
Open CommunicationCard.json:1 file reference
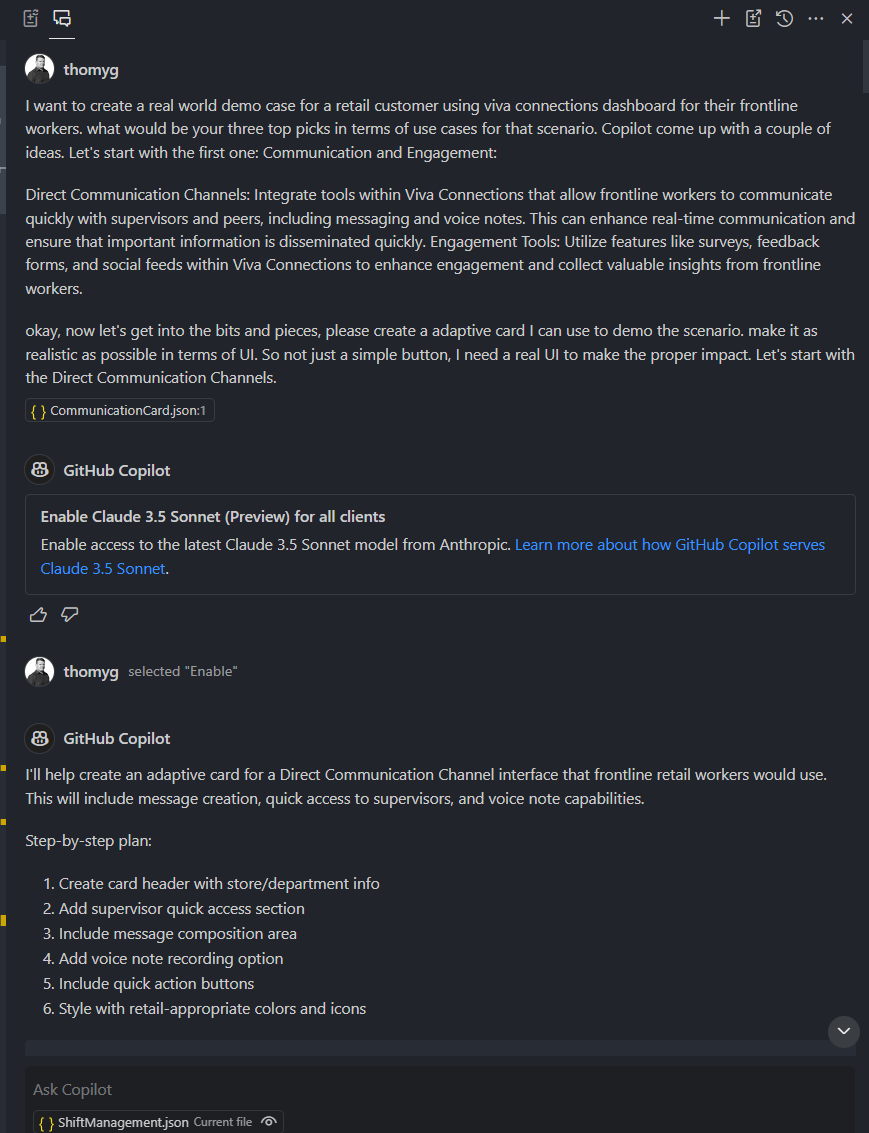tap(120, 410)
